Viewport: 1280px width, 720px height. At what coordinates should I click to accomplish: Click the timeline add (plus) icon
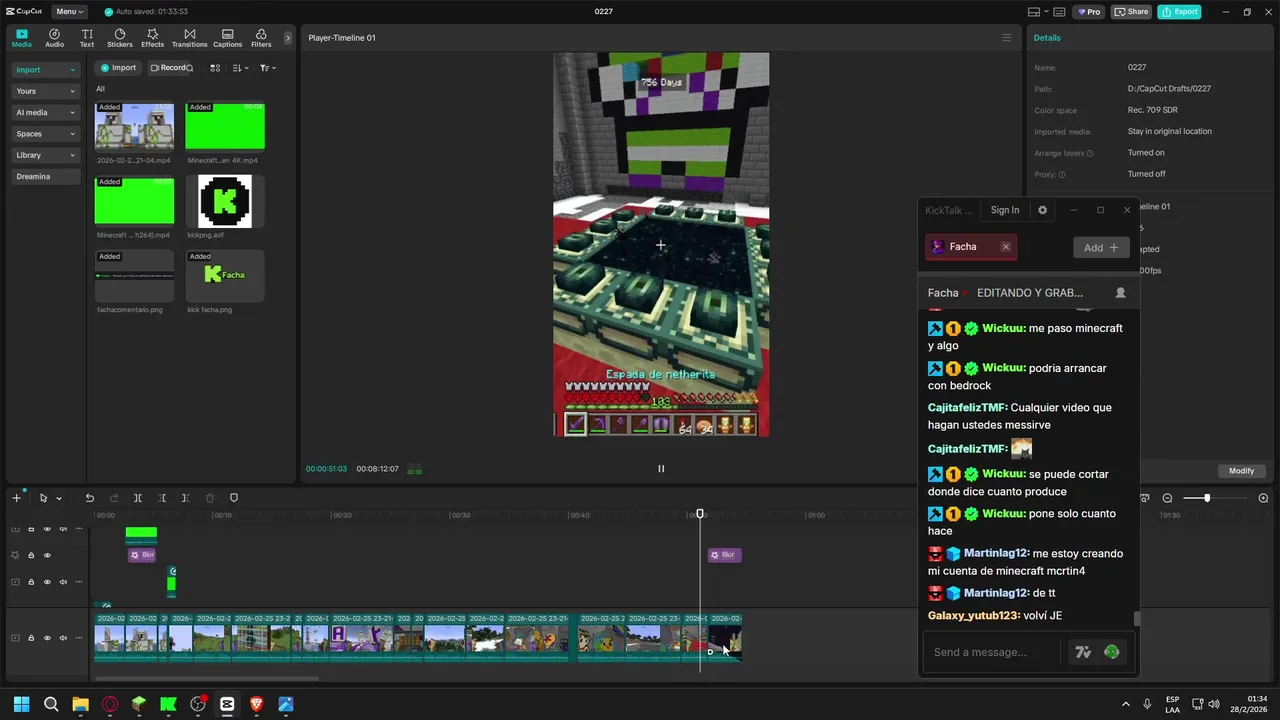click(16, 498)
